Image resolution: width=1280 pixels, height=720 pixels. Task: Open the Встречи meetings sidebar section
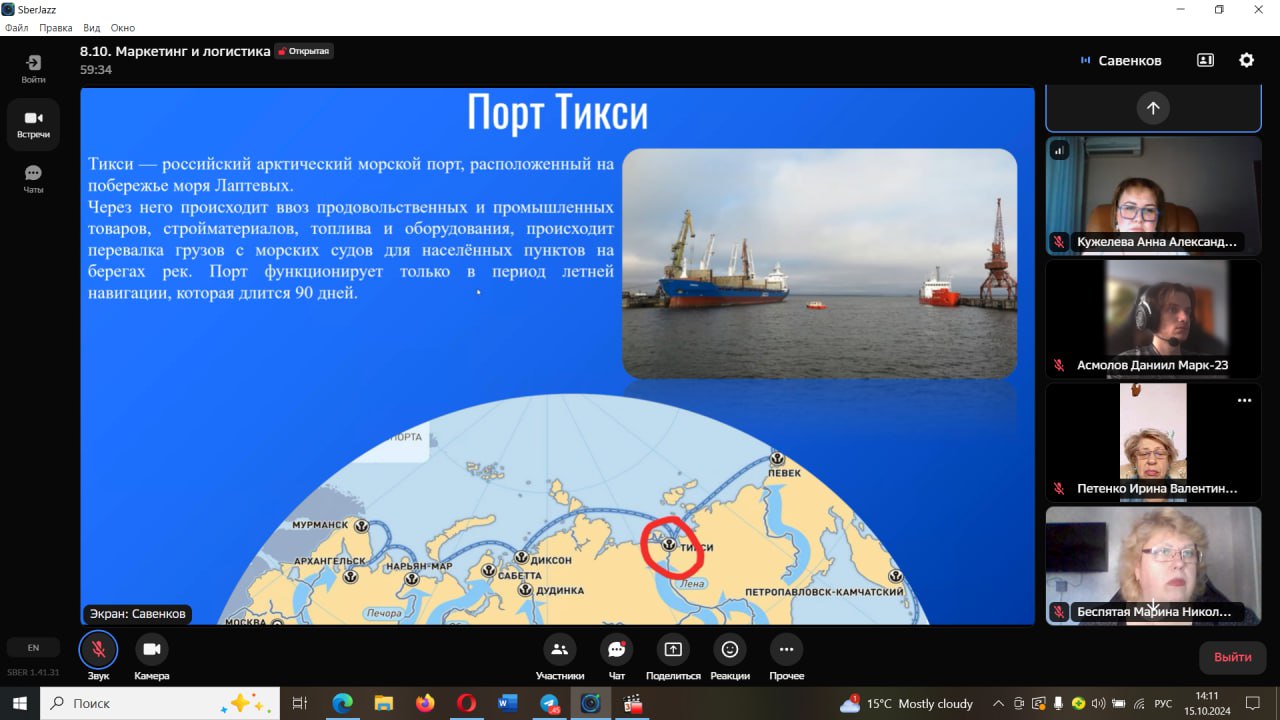click(x=33, y=124)
